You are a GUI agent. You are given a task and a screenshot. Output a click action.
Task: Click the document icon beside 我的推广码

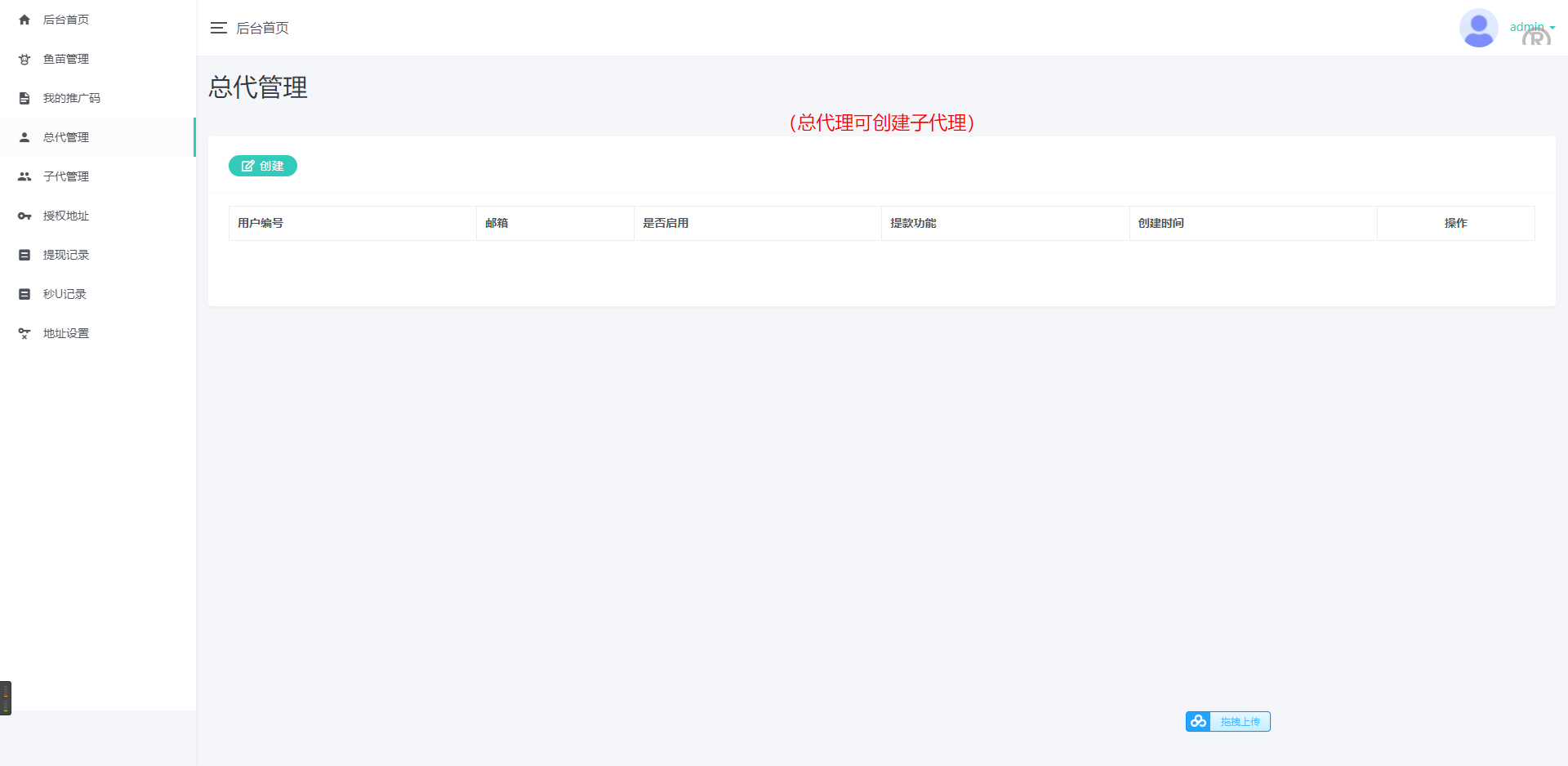pos(24,98)
